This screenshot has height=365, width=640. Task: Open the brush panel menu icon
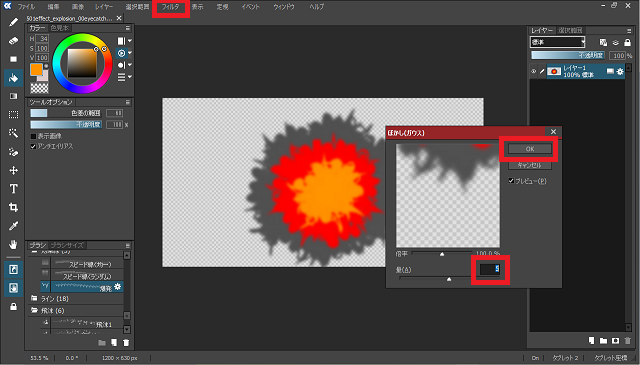click(x=128, y=245)
